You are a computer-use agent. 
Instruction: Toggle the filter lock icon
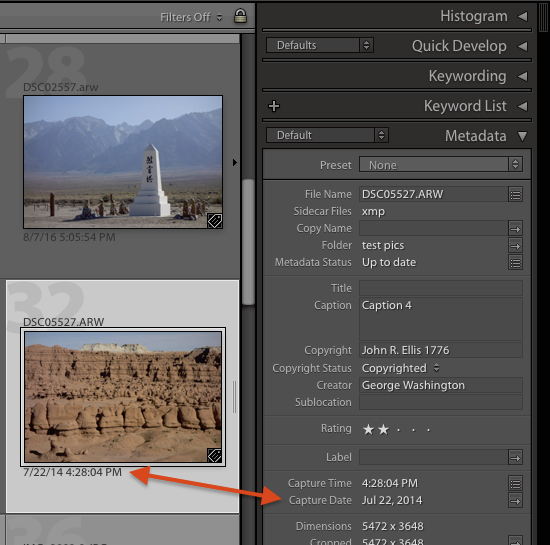click(x=240, y=16)
